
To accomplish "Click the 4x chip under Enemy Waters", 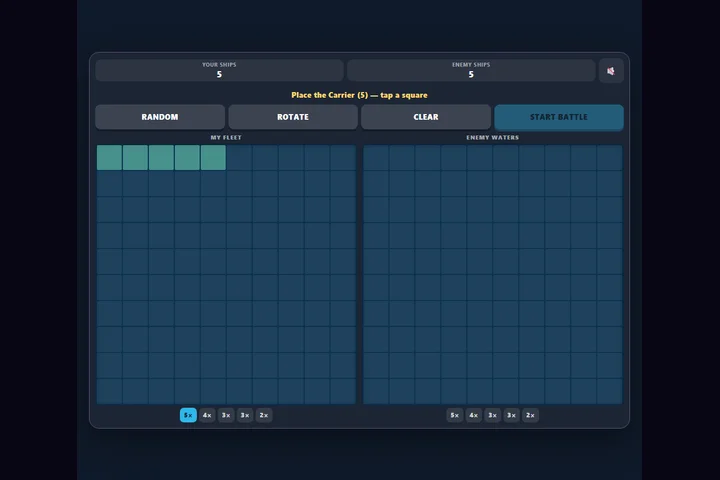I will 473,415.
